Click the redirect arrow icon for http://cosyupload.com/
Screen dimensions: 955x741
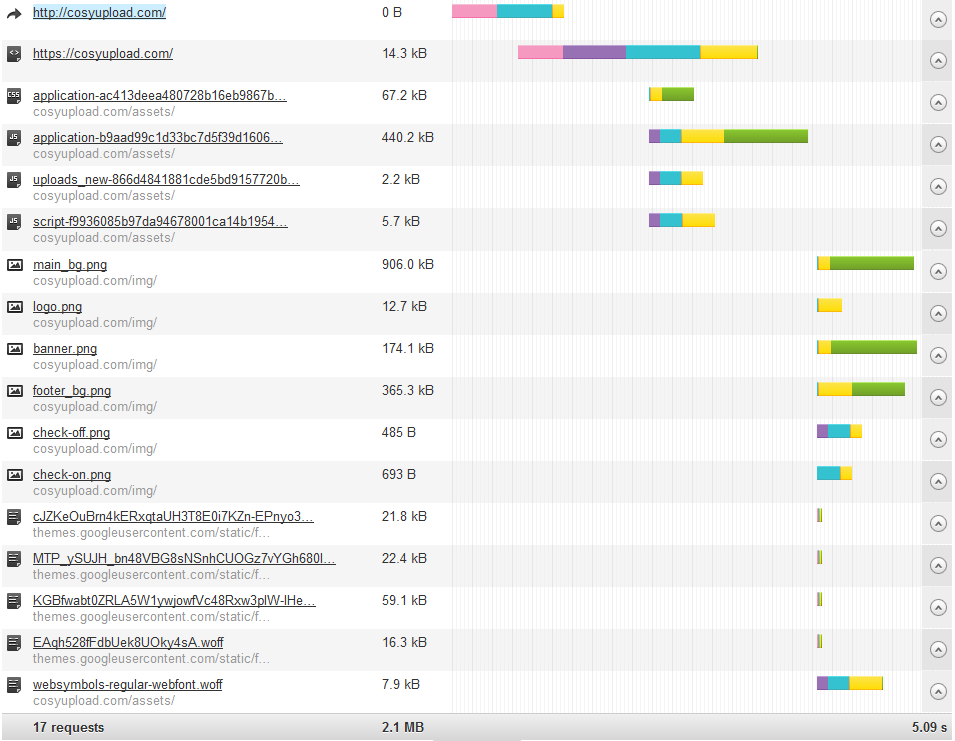(14, 13)
